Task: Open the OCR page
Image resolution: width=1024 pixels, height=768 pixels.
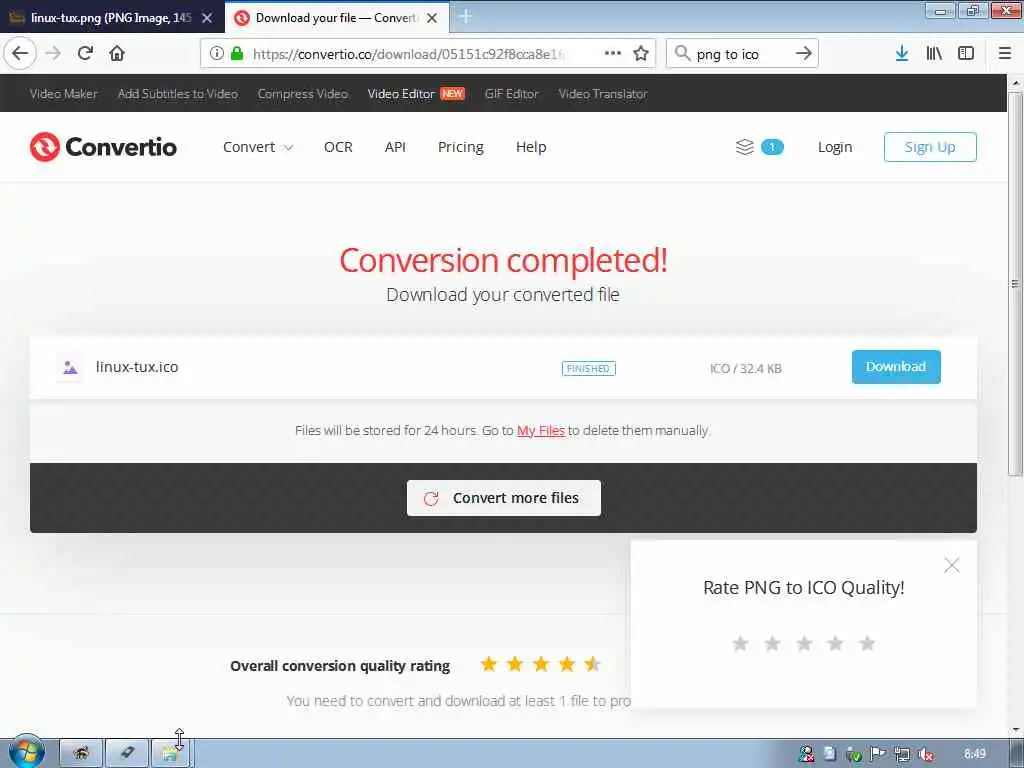Action: point(338,147)
